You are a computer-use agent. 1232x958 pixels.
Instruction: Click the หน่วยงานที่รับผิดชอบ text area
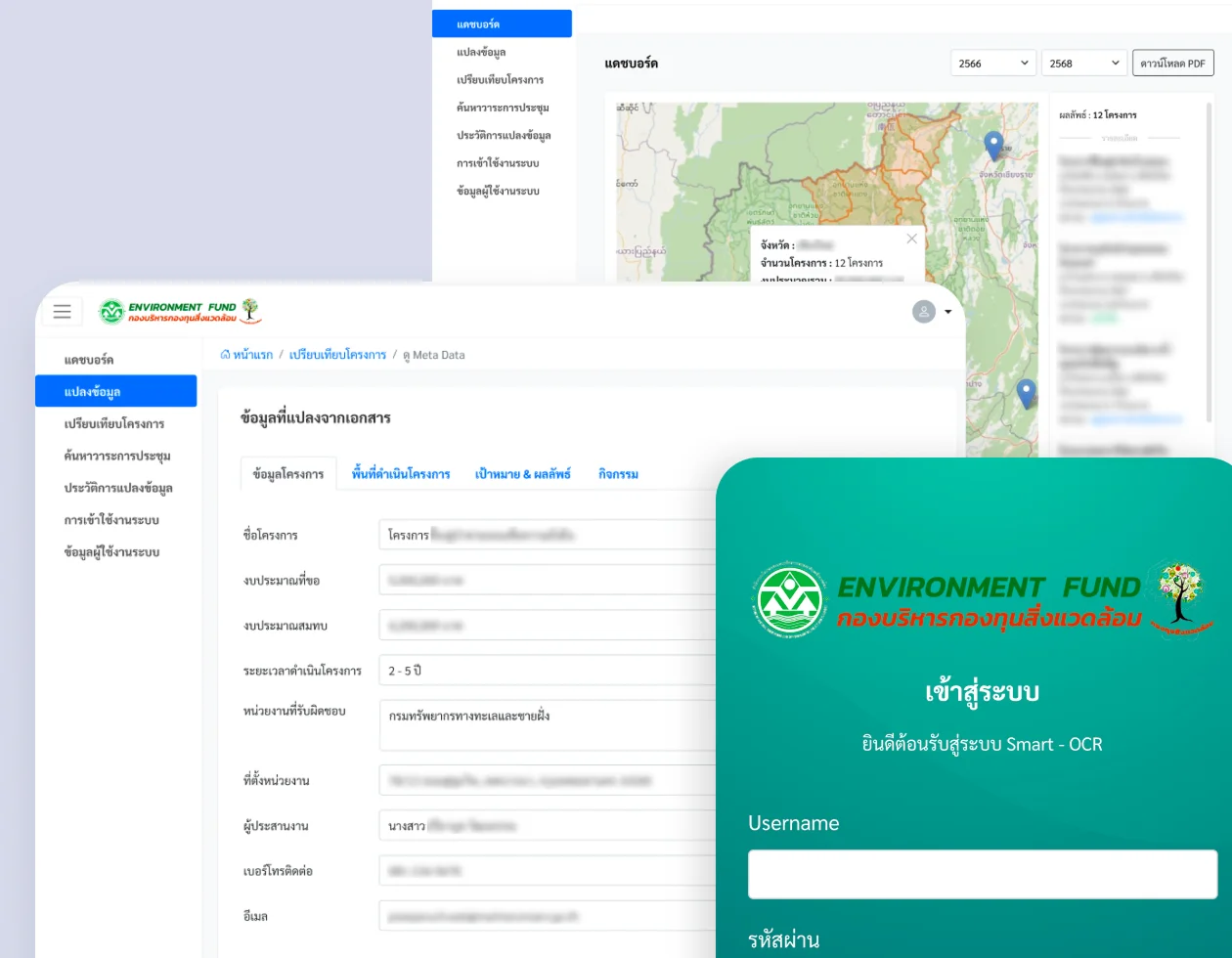tap(548, 725)
